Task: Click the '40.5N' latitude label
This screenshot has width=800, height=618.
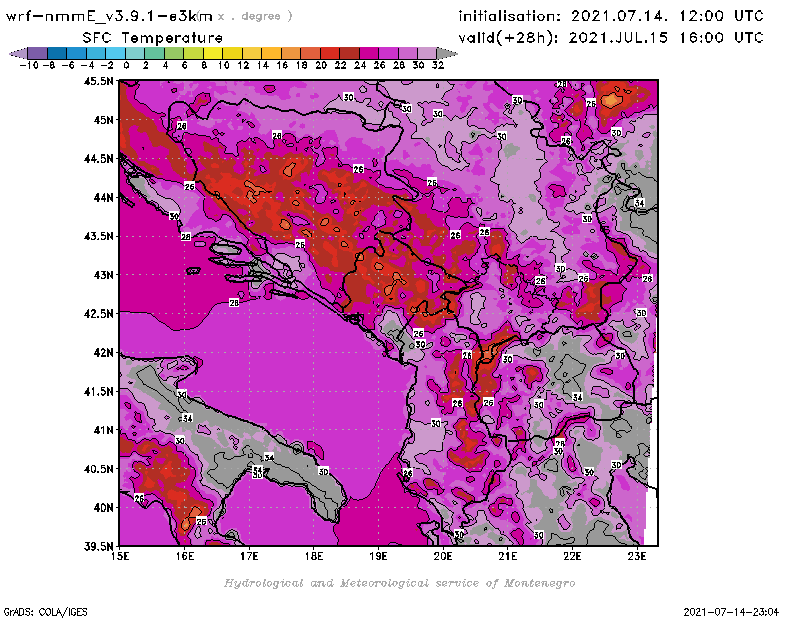Action: click(99, 468)
